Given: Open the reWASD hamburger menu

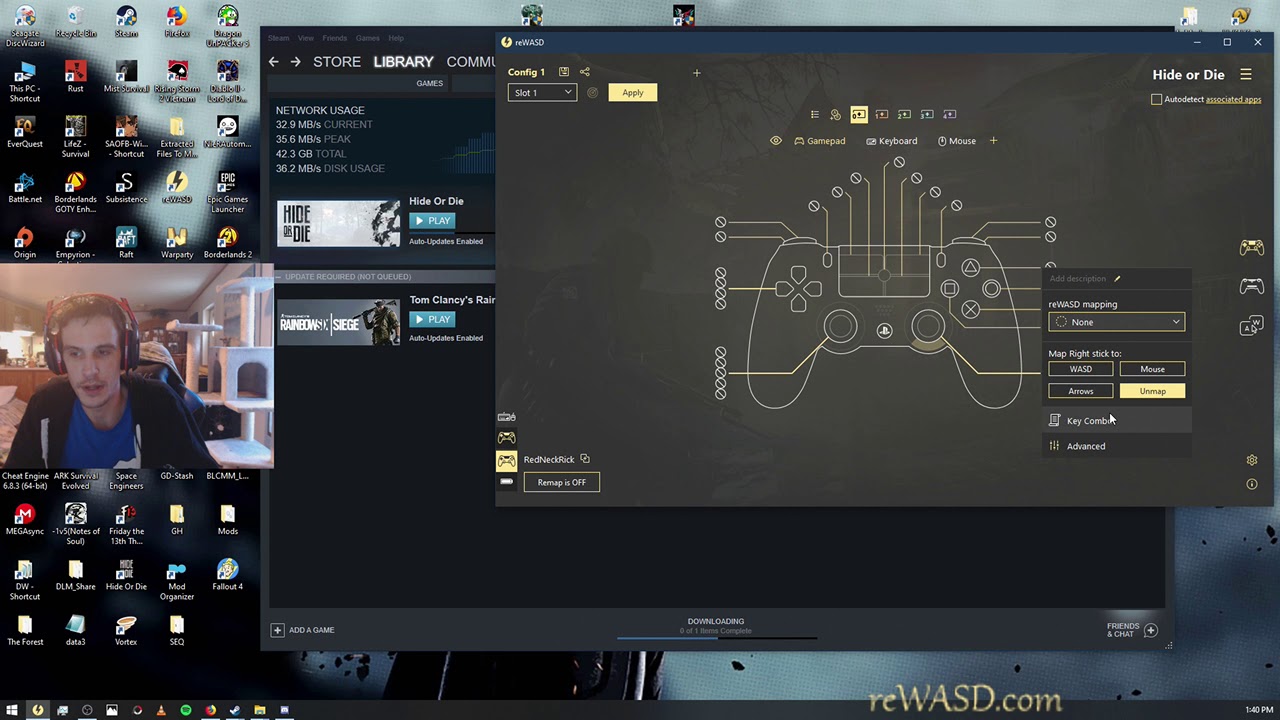Looking at the screenshot, I should tap(1246, 74).
